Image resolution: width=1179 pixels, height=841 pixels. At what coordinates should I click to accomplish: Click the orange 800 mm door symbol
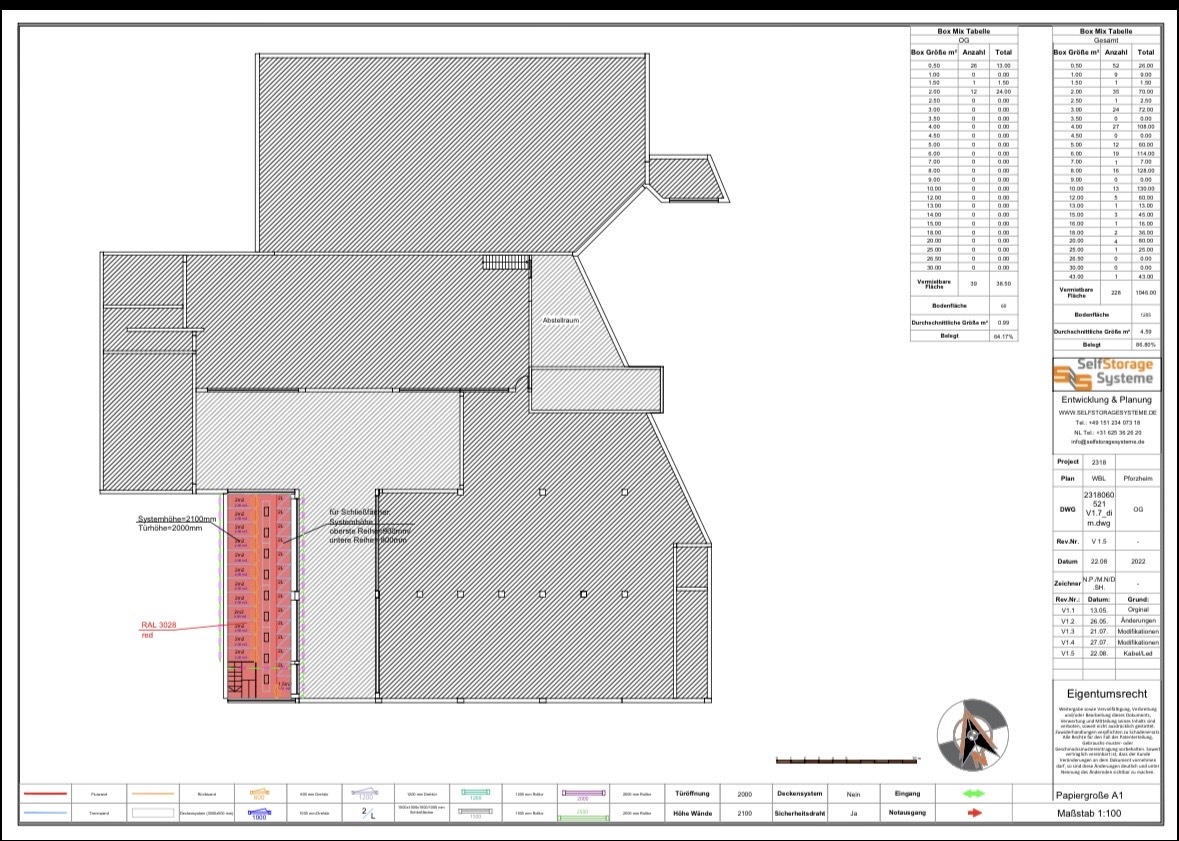259,793
